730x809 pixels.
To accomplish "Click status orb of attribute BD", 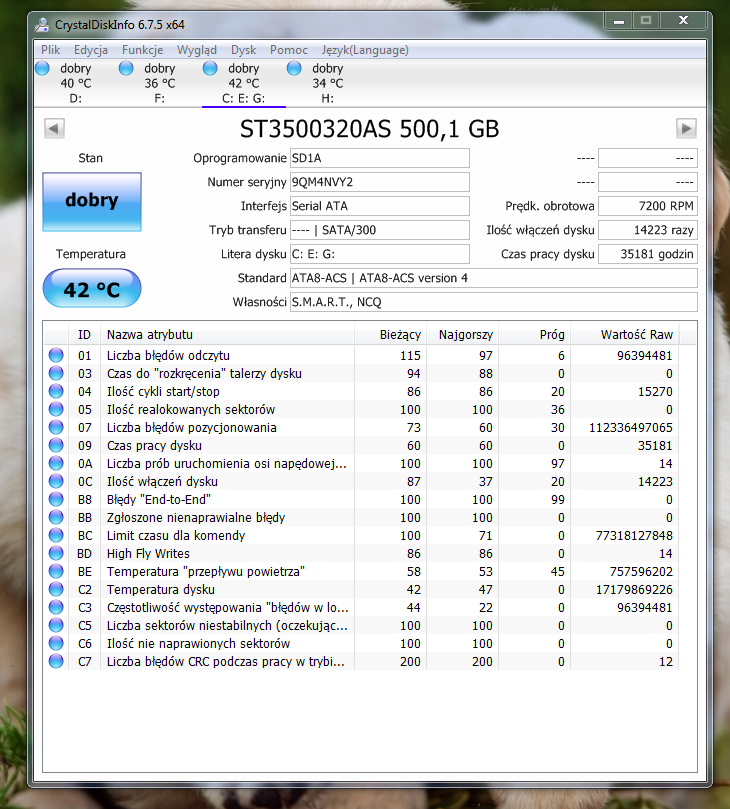I will (x=56, y=553).
